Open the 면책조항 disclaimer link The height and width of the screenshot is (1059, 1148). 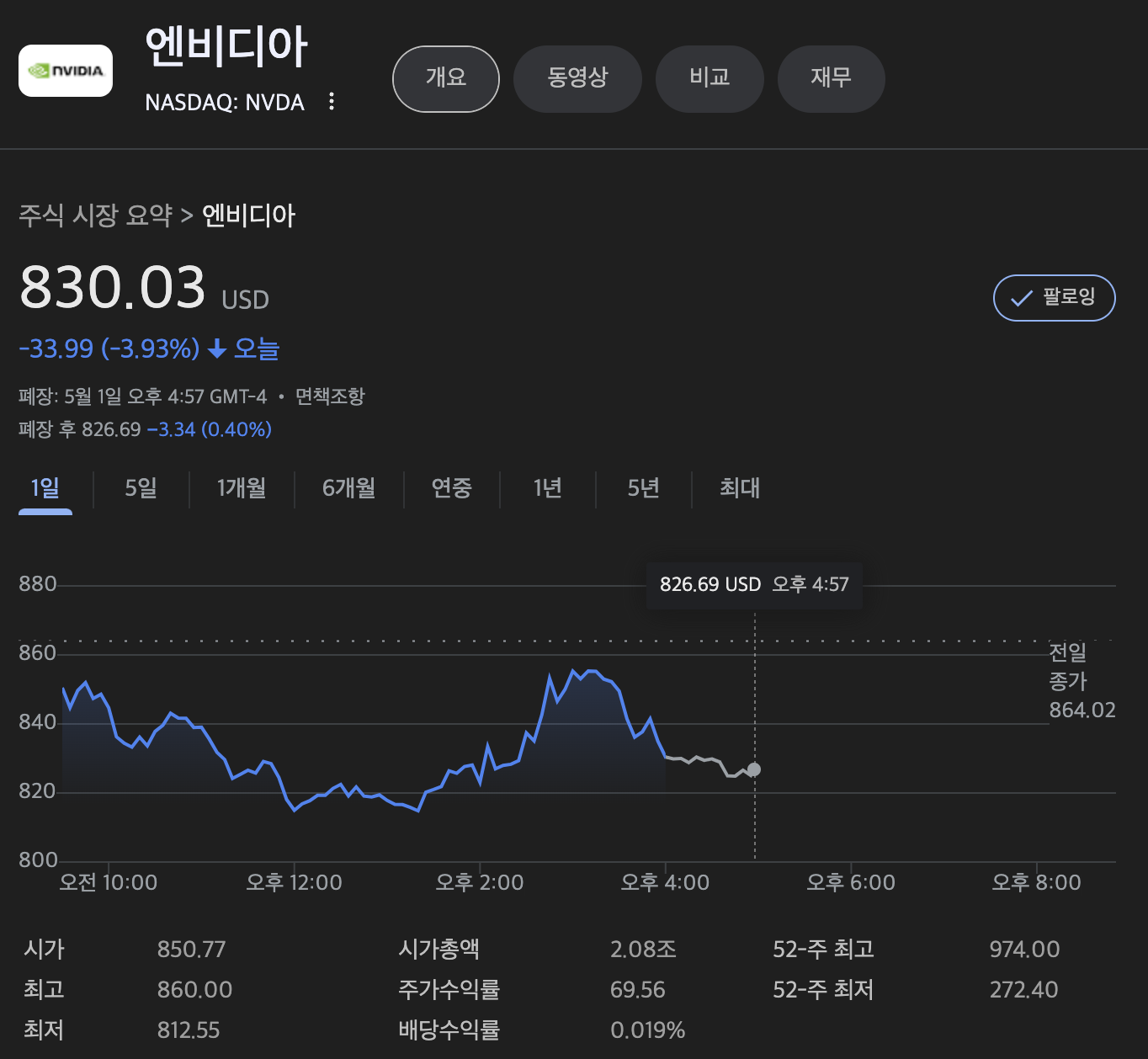click(x=330, y=396)
